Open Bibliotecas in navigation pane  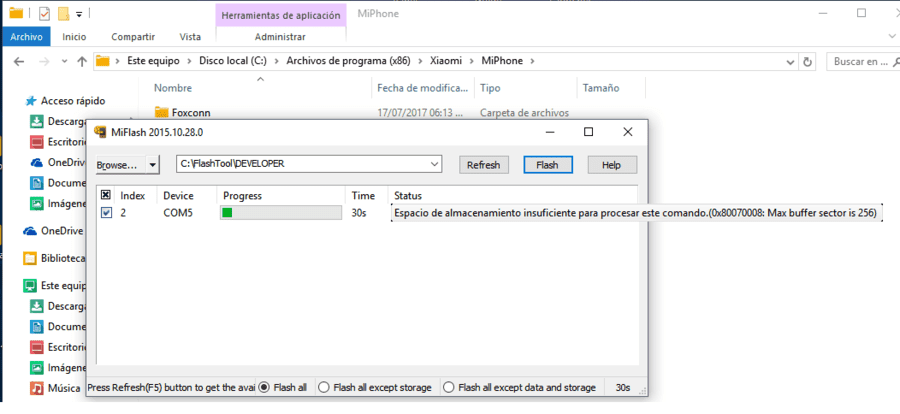pos(55,258)
